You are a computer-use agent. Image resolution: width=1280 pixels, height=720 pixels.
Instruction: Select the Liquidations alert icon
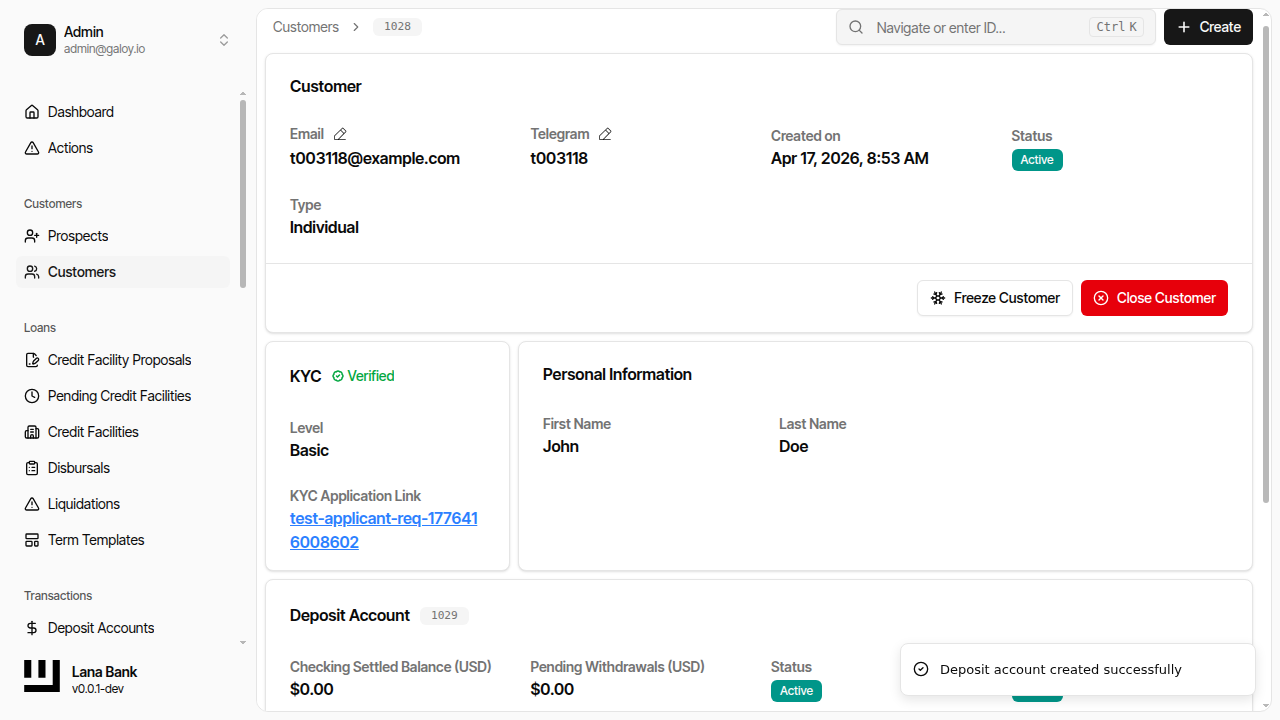tap(31, 503)
